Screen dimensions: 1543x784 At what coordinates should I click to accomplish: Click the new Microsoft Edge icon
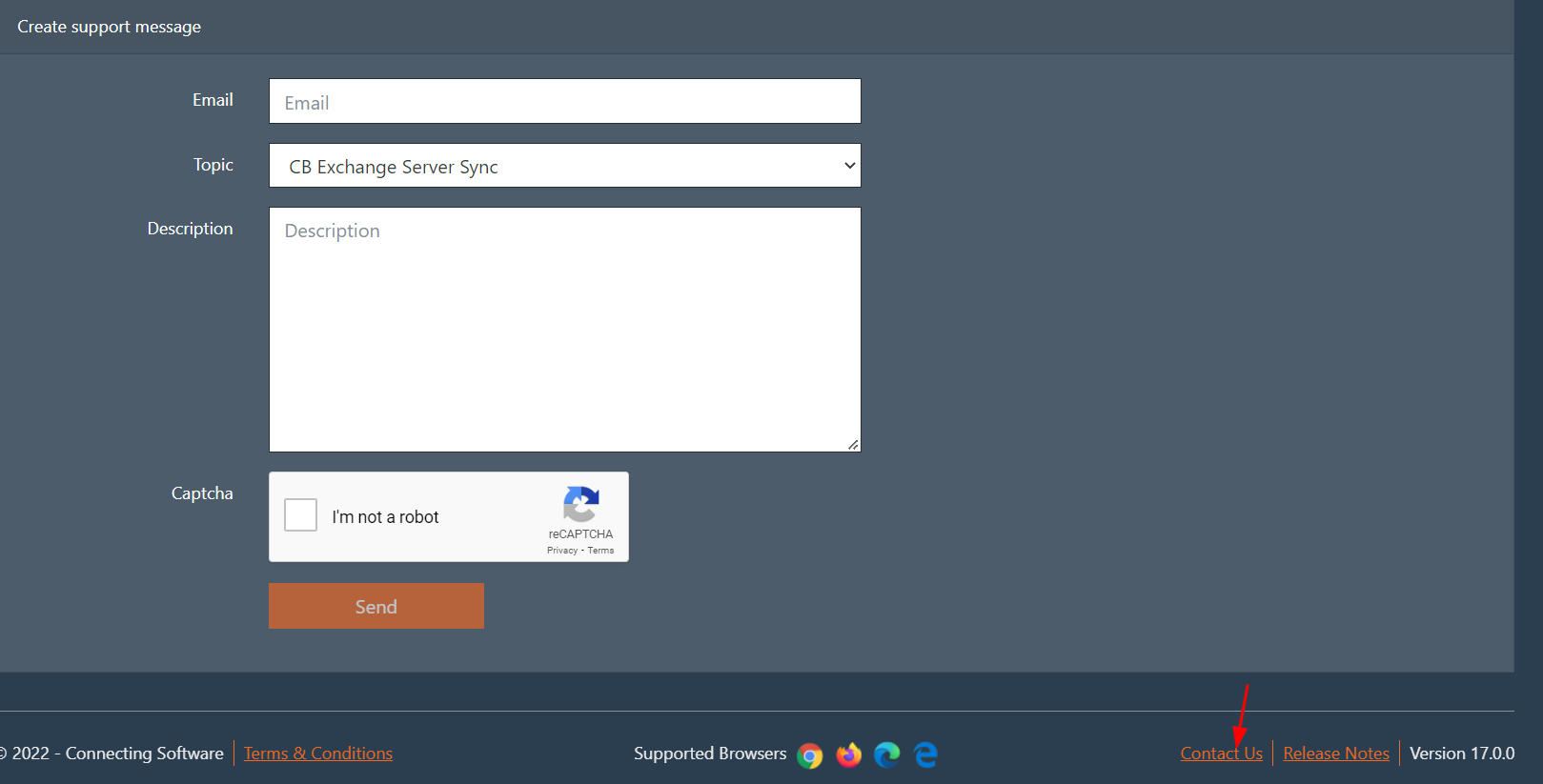tap(887, 754)
